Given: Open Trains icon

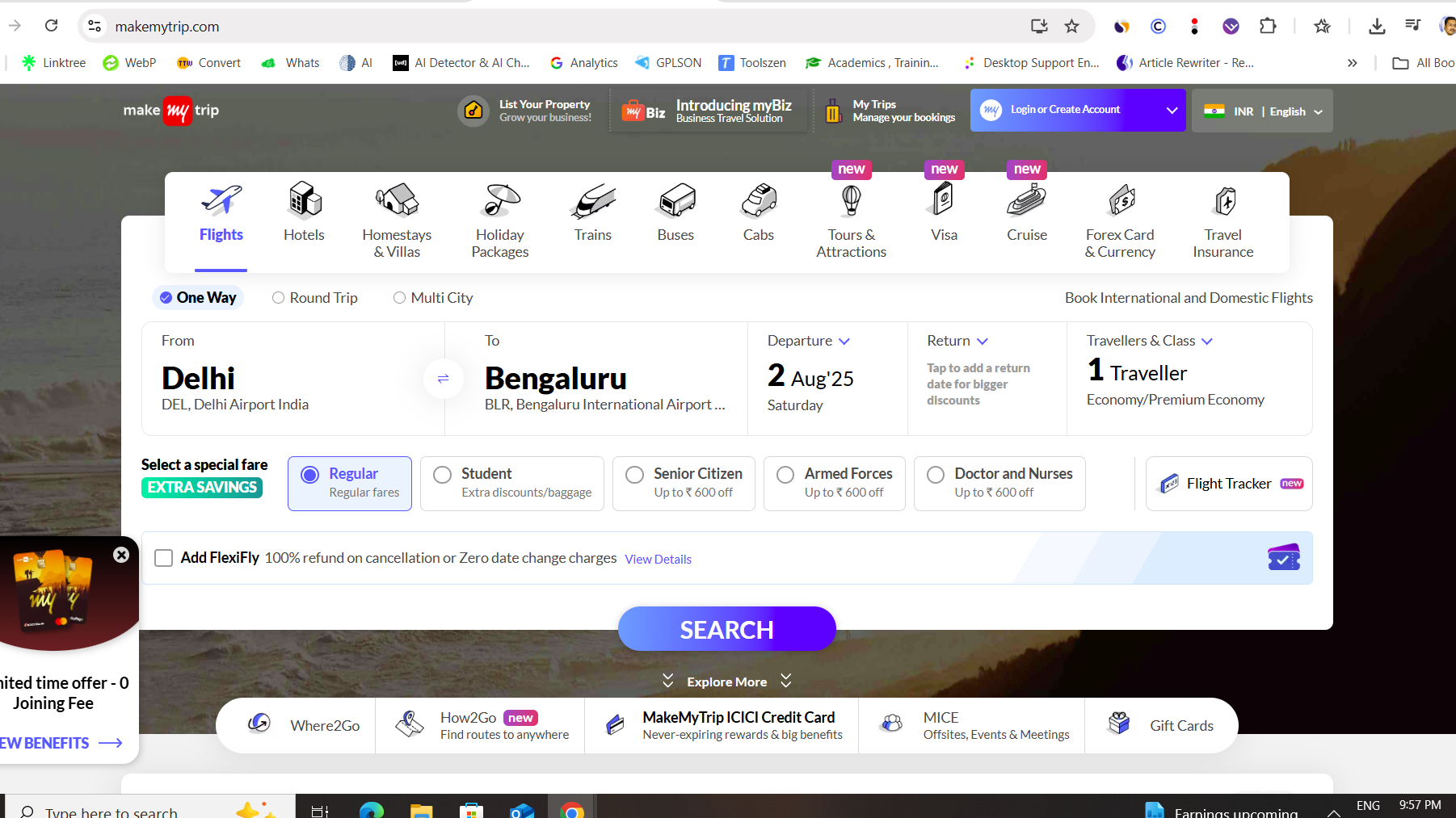Looking at the screenshot, I should [593, 200].
